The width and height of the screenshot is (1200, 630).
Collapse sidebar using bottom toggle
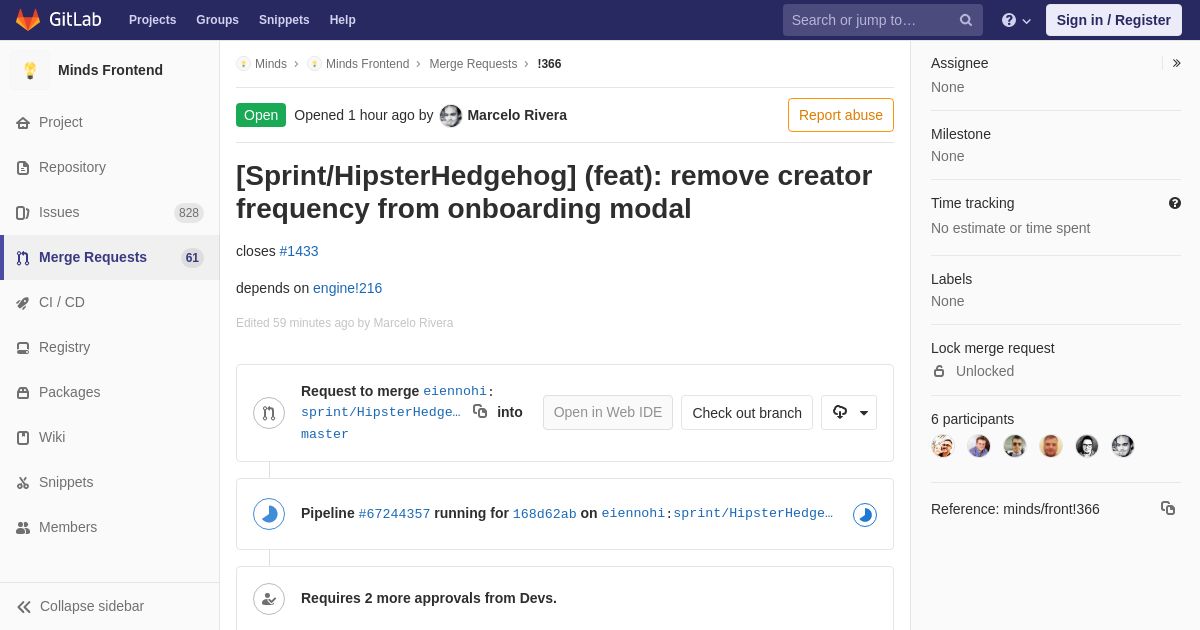pyautogui.click(x=110, y=606)
